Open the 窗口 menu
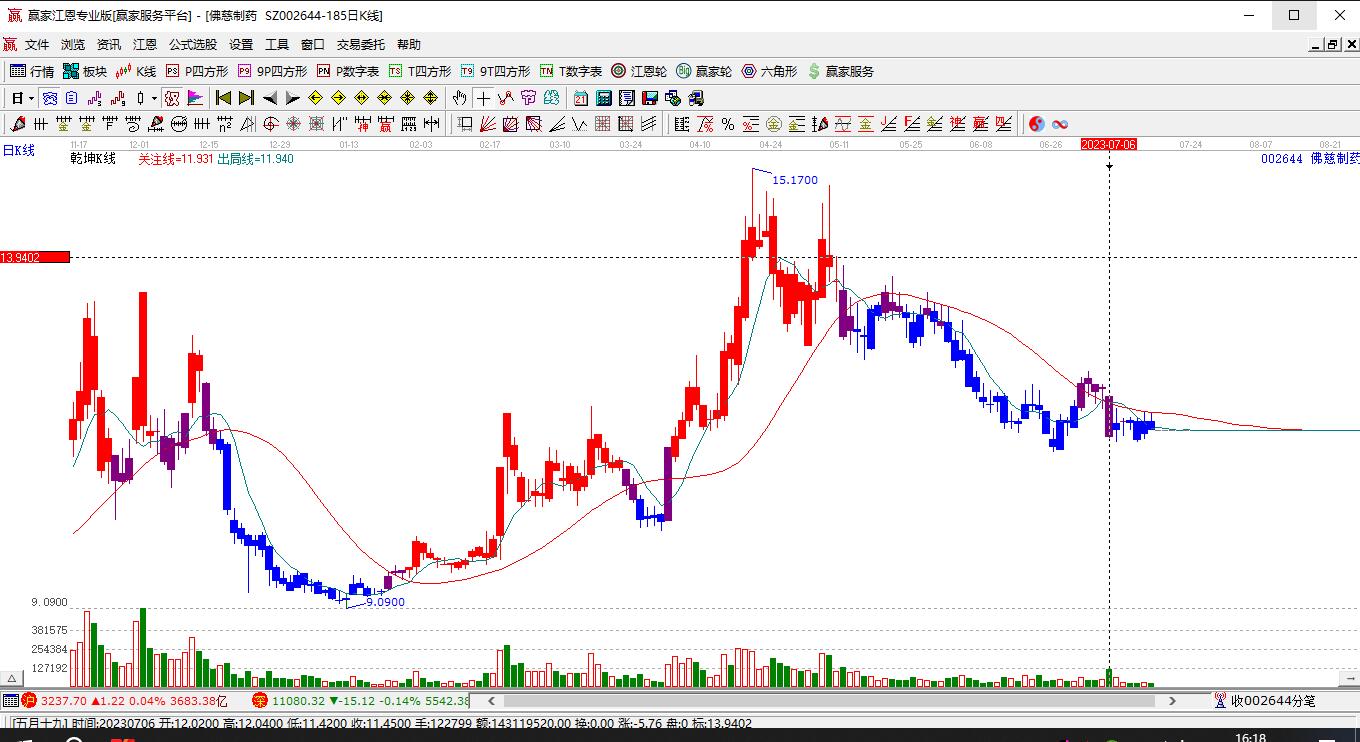The height and width of the screenshot is (742, 1360). [313, 44]
